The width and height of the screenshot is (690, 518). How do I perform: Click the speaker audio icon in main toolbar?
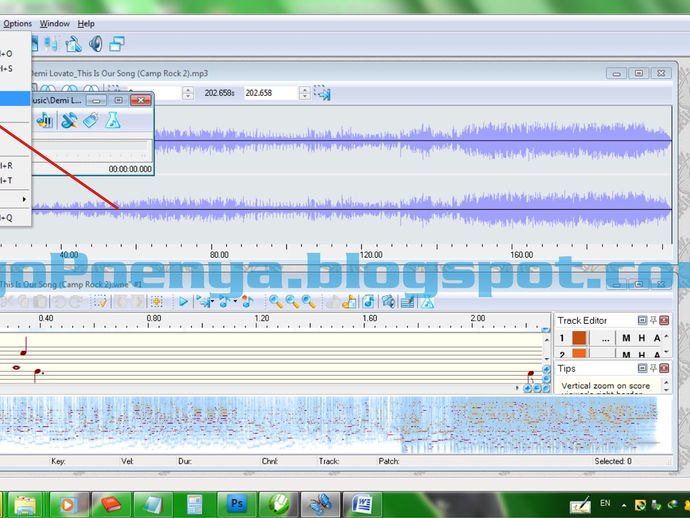[95, 44]
